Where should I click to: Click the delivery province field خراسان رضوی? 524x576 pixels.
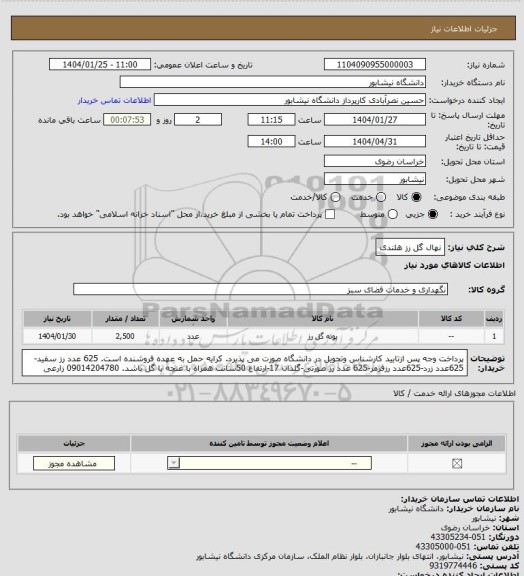(x=375, y=161)
